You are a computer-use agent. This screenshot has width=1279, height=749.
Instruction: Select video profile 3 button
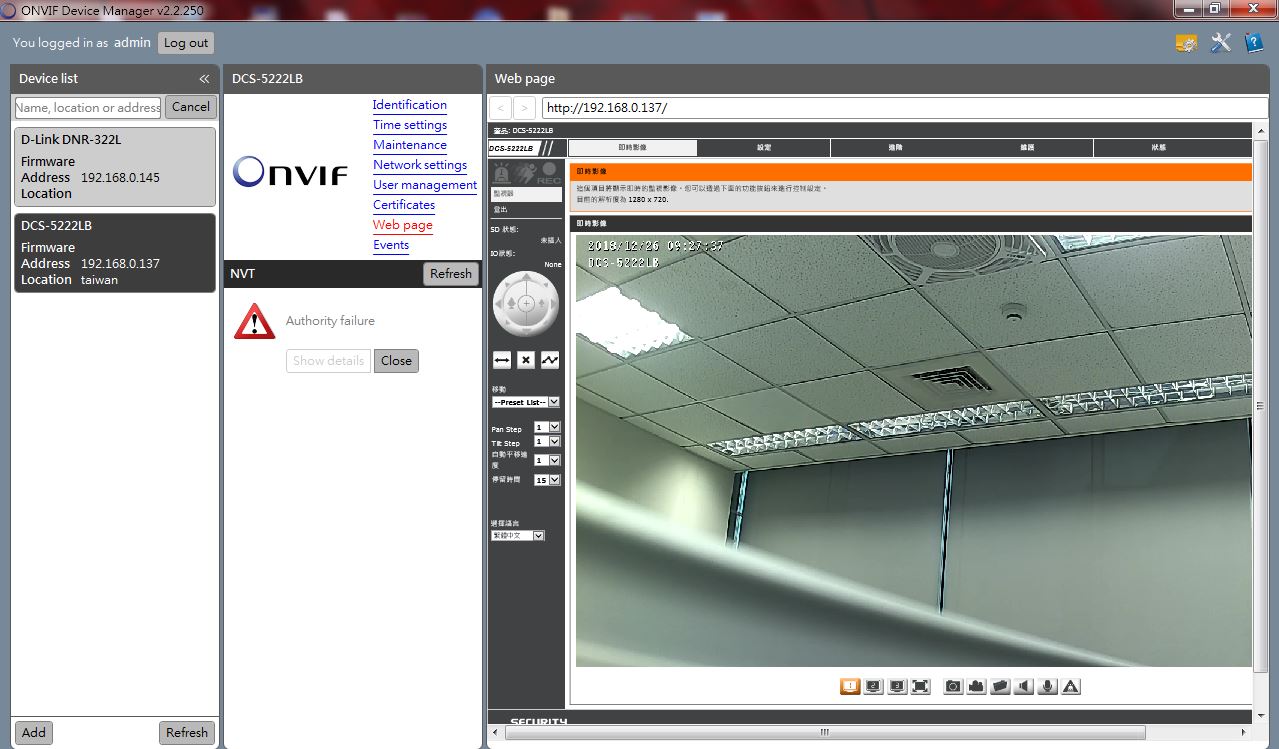tap(897, 686)
